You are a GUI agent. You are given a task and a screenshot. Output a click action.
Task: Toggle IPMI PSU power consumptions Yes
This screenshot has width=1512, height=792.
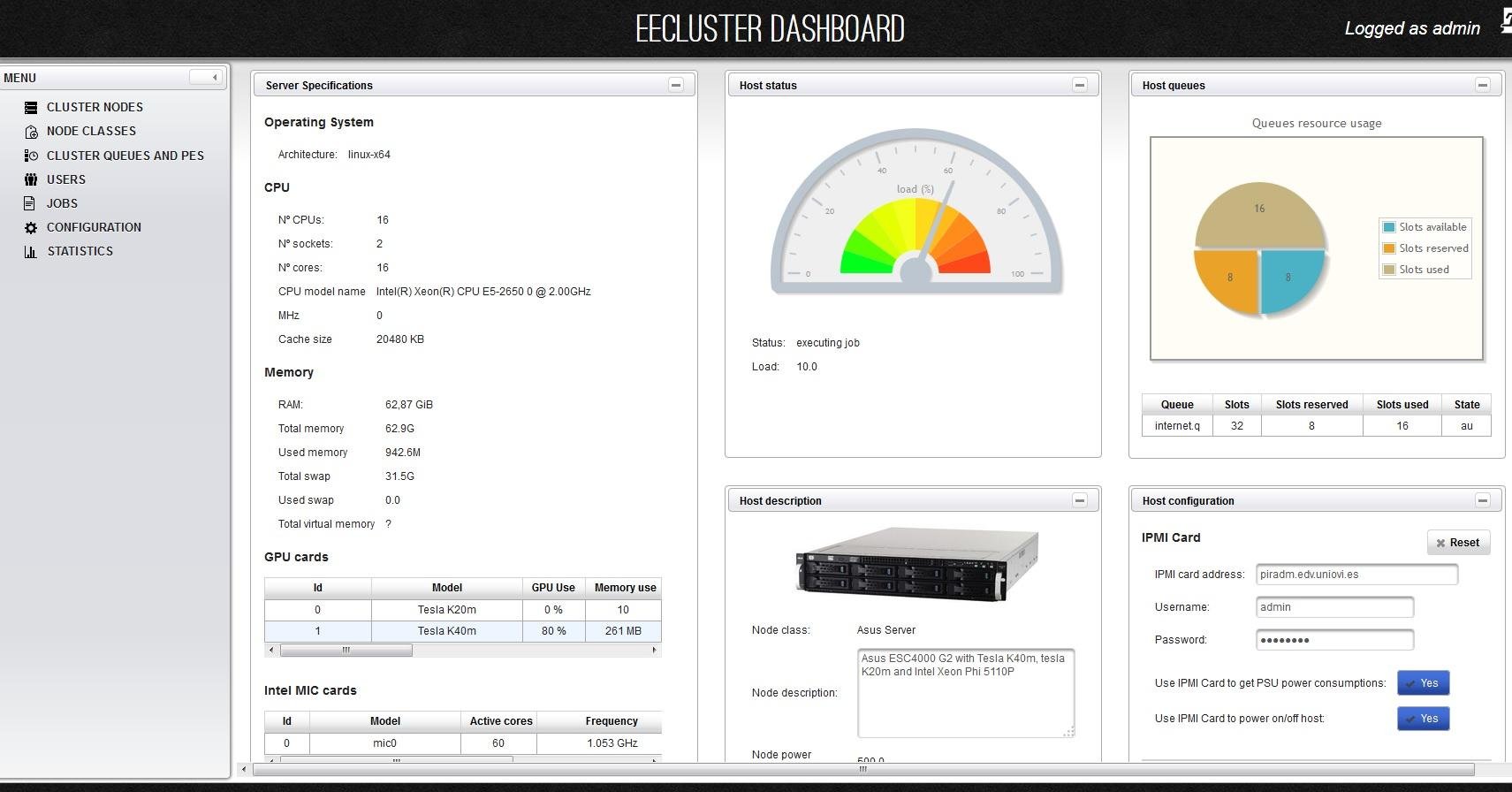pos(1423,683)
